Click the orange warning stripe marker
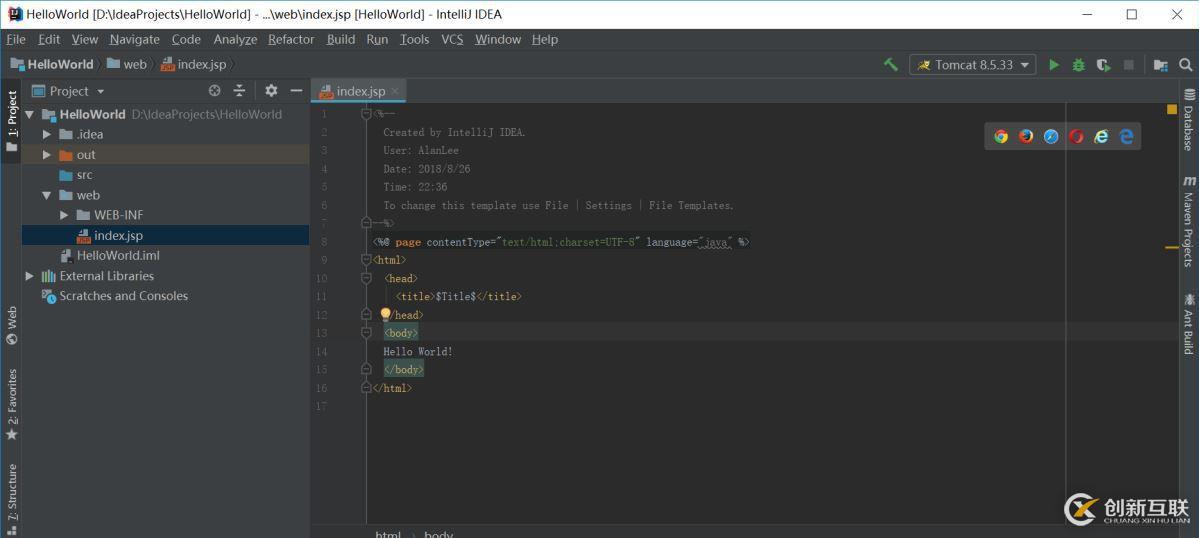 pos(1171,248)
